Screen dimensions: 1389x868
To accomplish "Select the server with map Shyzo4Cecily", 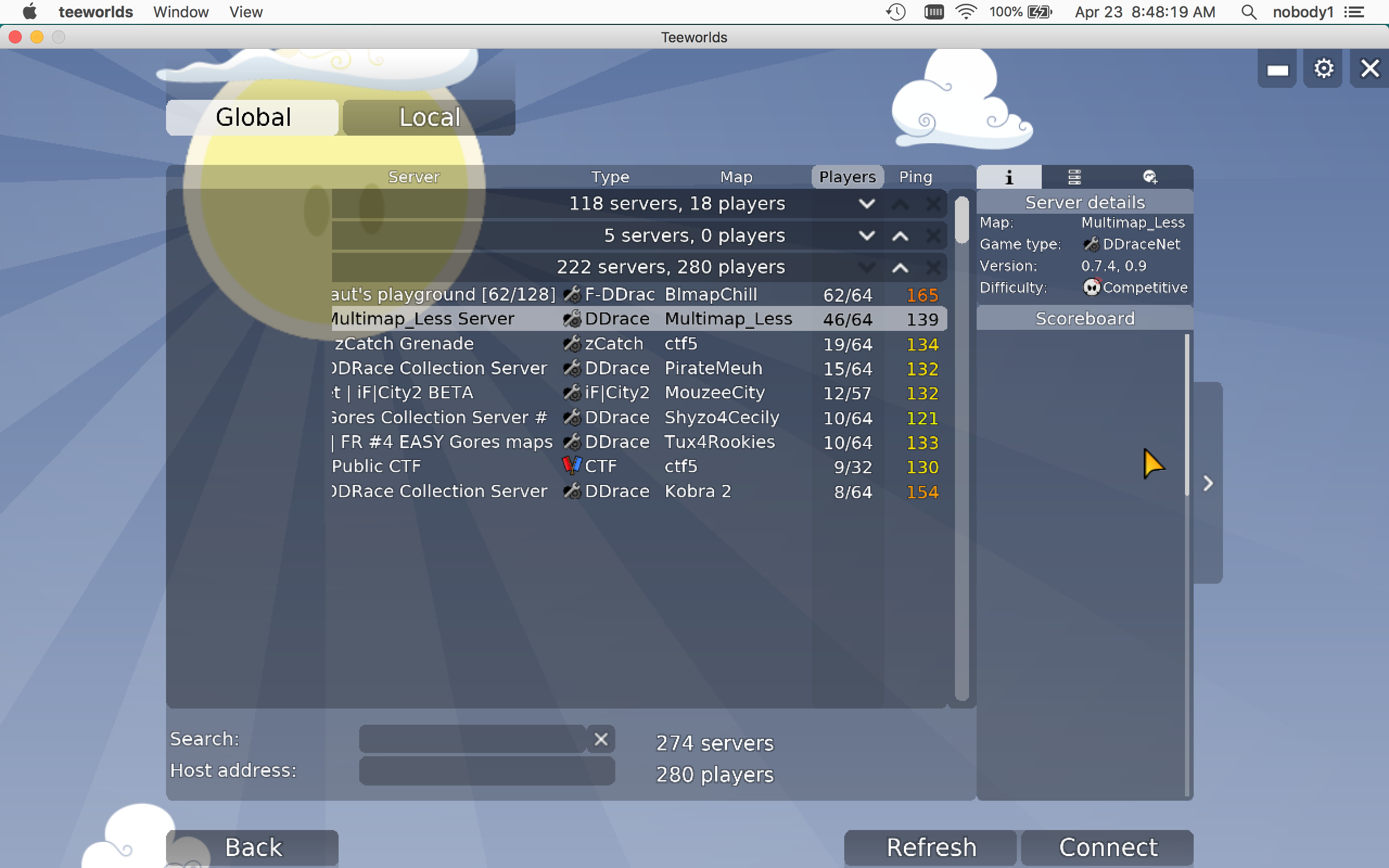I will (639, 417).
